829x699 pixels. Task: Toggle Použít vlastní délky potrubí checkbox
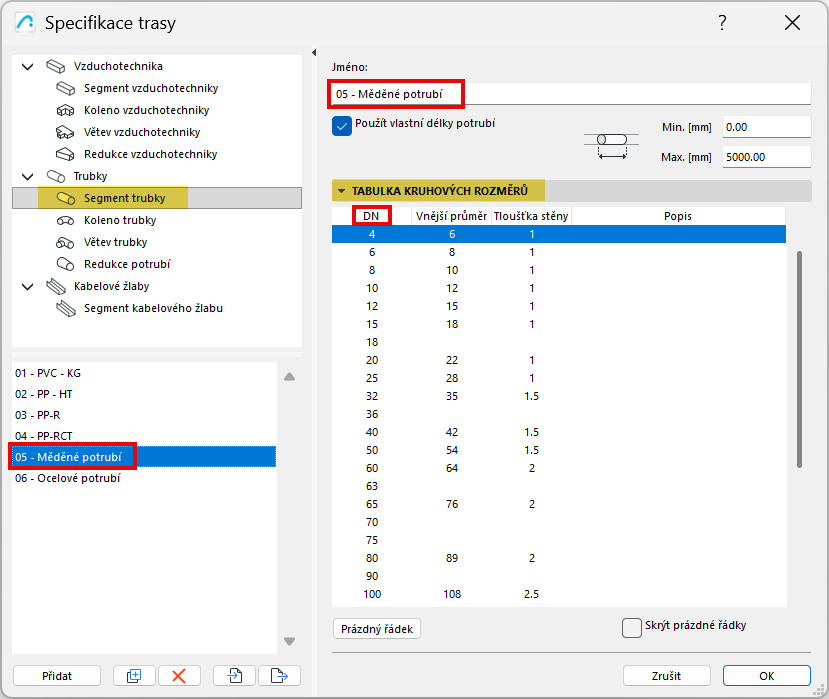[x=342, y=126]
